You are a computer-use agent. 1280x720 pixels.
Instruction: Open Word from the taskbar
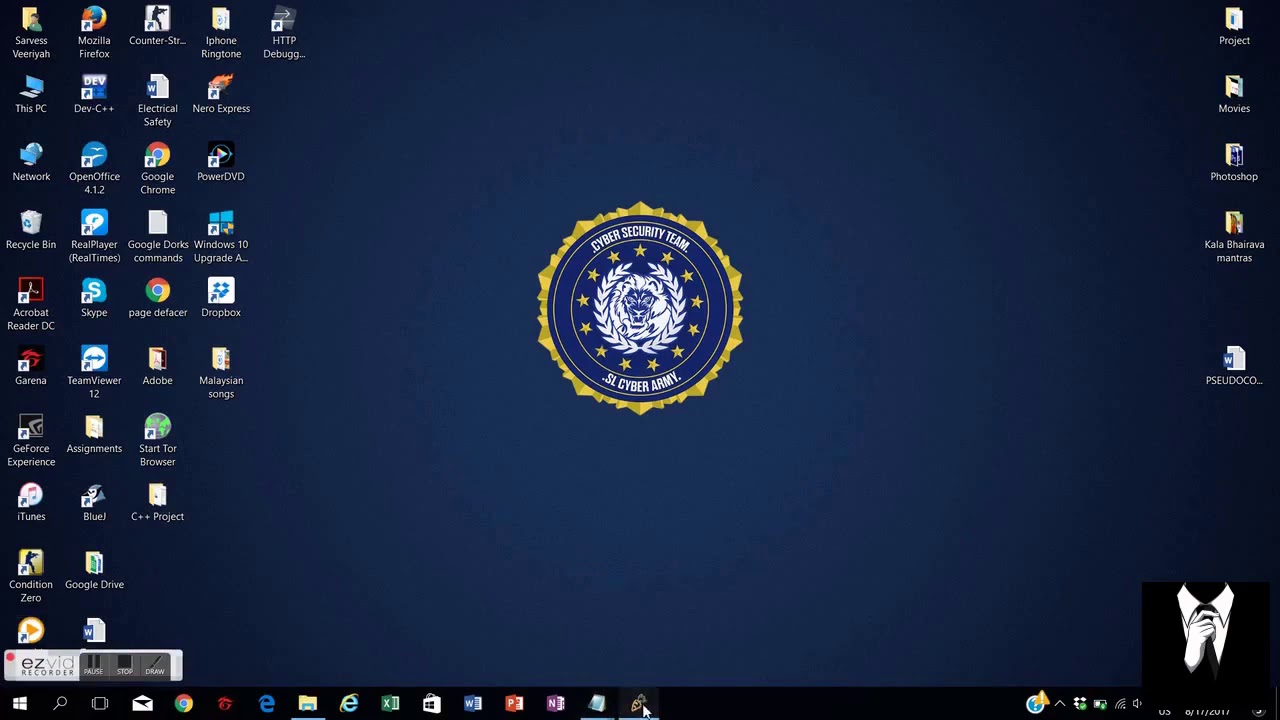pos(472,704)
